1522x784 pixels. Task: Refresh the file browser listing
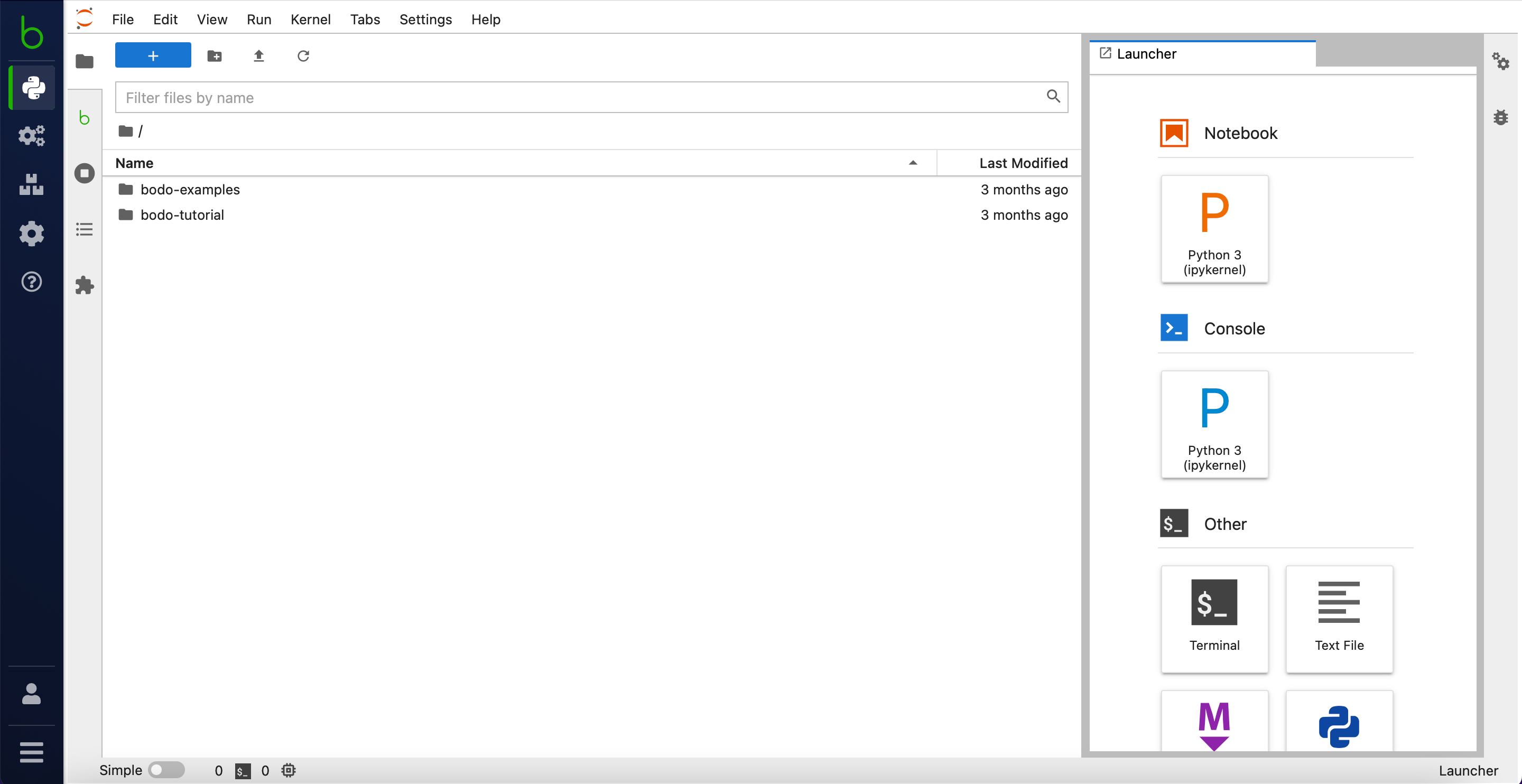[x=303, y=55]
